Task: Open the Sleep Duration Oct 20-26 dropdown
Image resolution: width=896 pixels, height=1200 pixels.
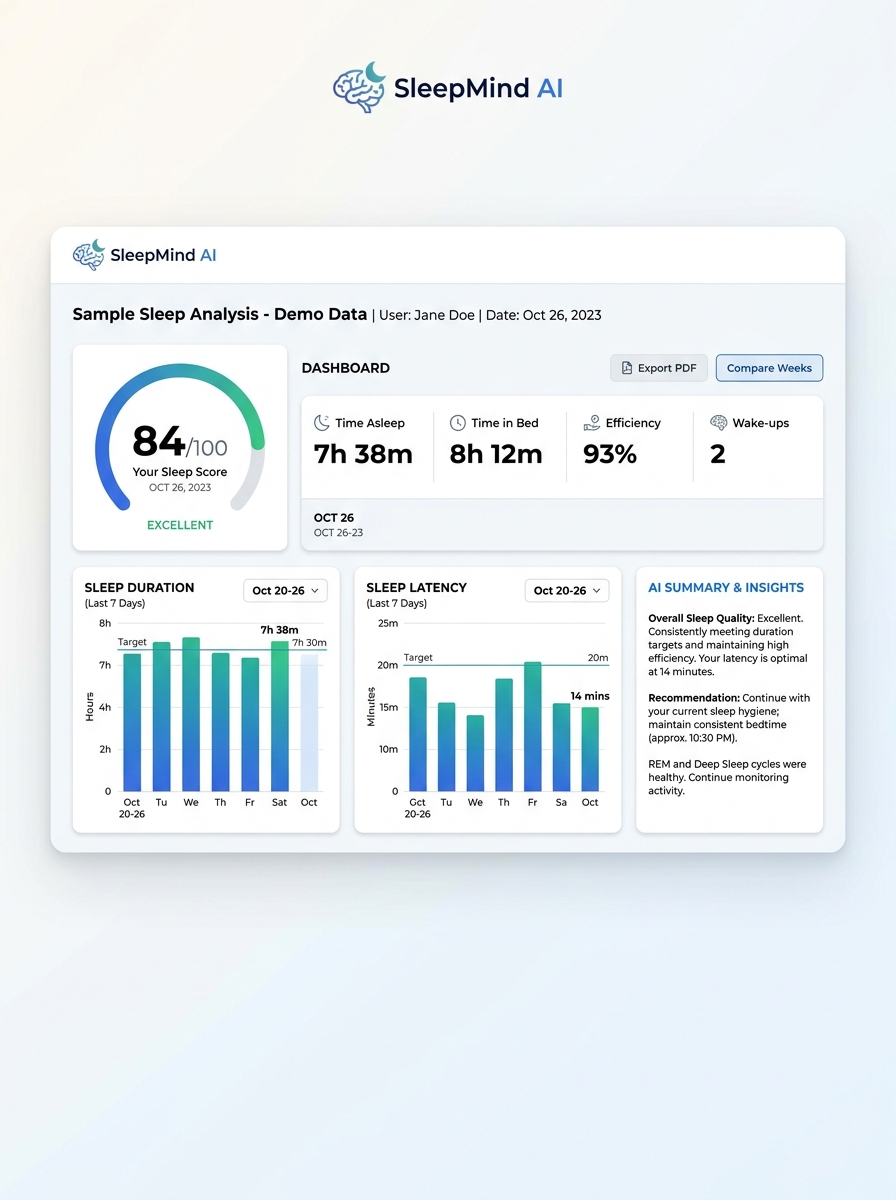Action: tap(285, 591)
